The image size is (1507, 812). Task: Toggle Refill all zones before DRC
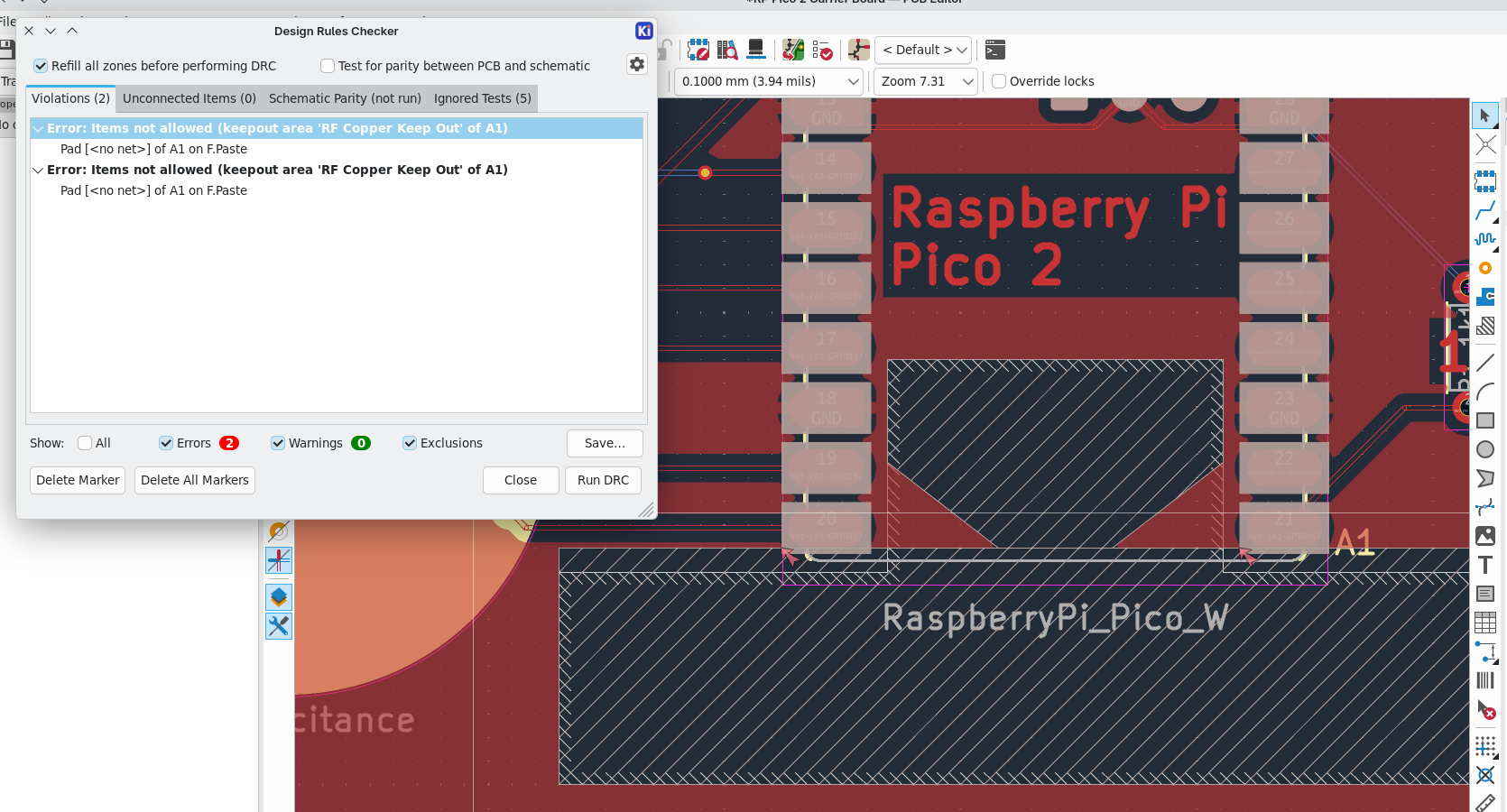point(41,66)
